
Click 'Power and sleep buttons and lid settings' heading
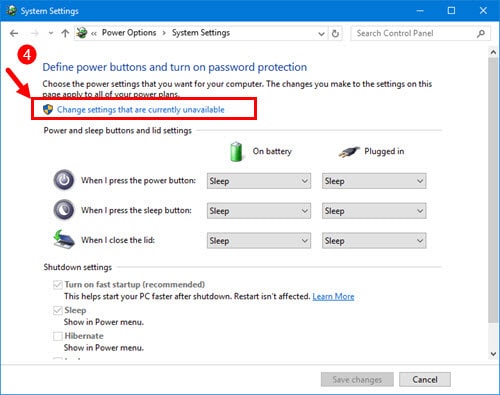118,130
